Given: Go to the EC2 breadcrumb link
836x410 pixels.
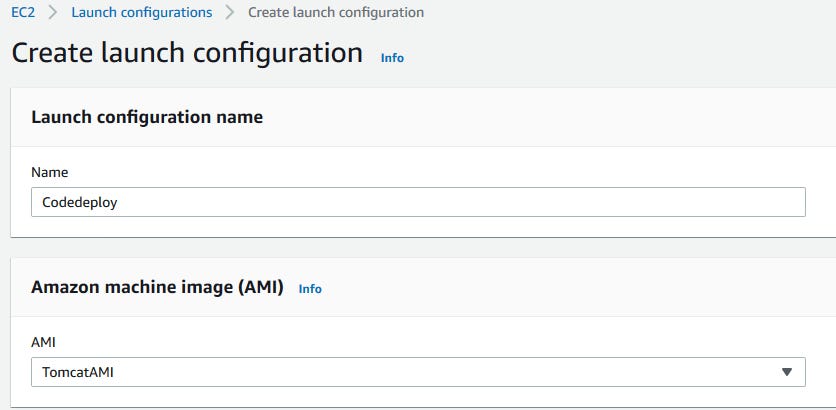Looking at the screenshot, I should pyautogui.click(x=22, y=13).
